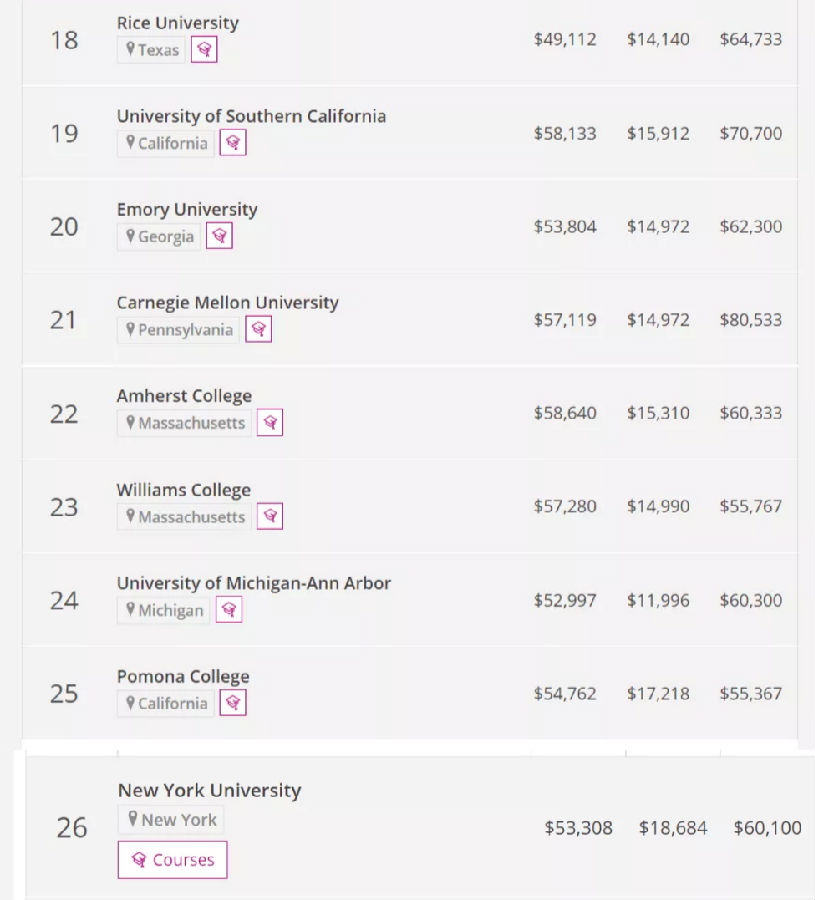Screen dimensions: 815x900
Task: Open the Carnegie Mellon University page link
Action: click(x=228, y=302)
